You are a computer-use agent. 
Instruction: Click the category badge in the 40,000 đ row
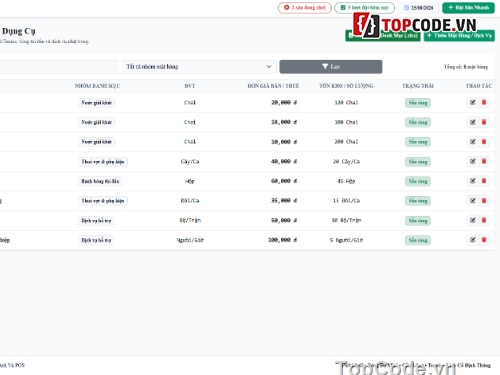point(103,162)
